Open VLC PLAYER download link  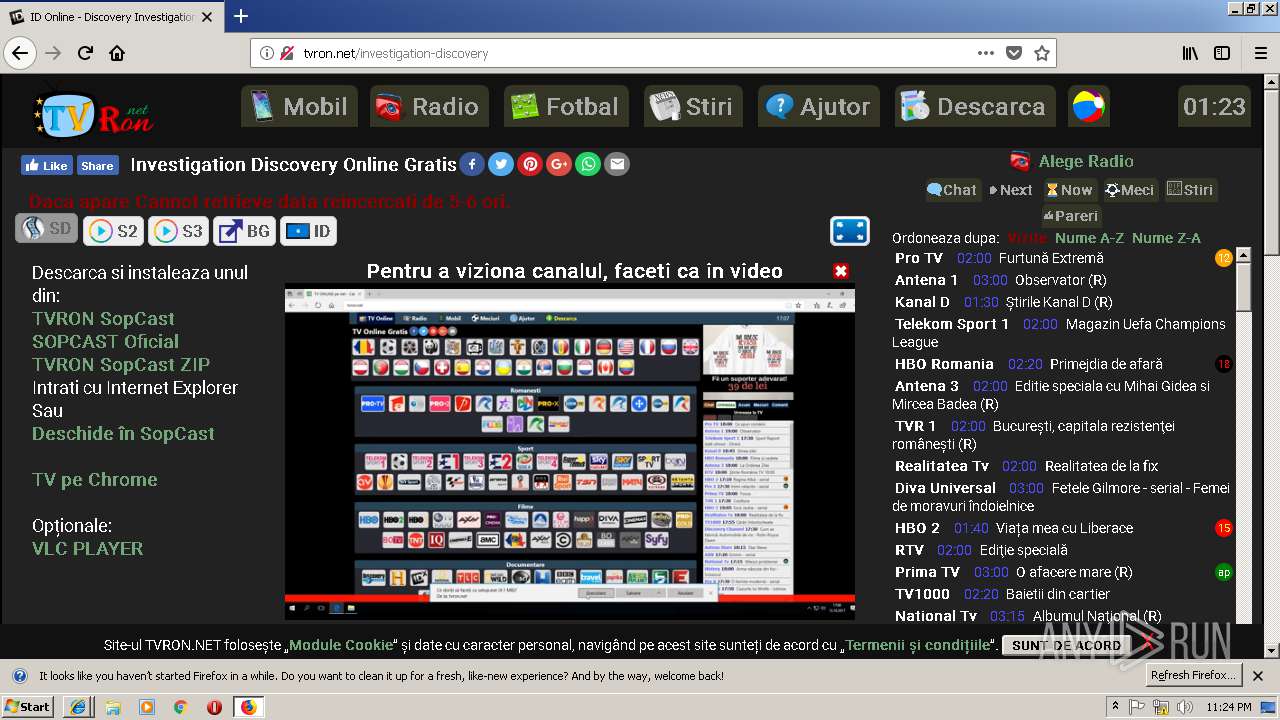(87, 549)
